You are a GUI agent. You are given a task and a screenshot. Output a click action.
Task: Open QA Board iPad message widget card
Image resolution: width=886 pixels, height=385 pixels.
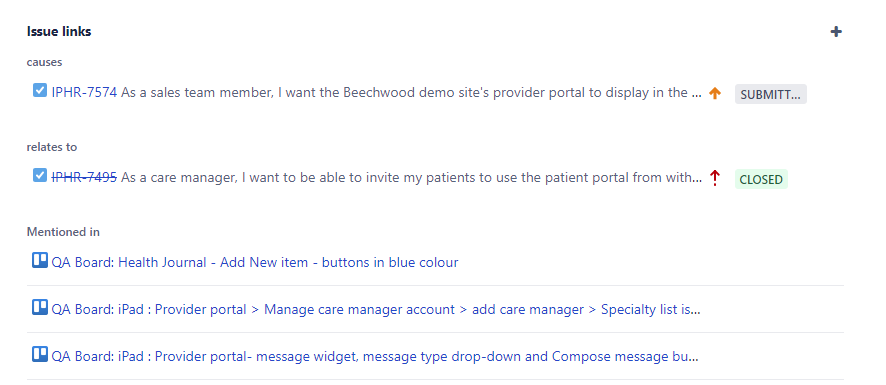click(x=375, y=357)
